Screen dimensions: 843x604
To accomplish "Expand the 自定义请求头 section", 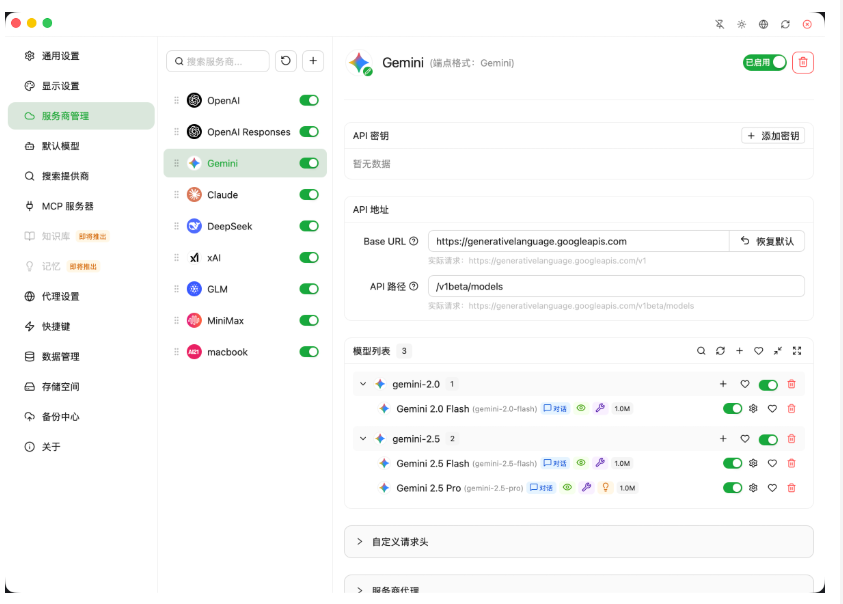I will (x=578, y=542).
